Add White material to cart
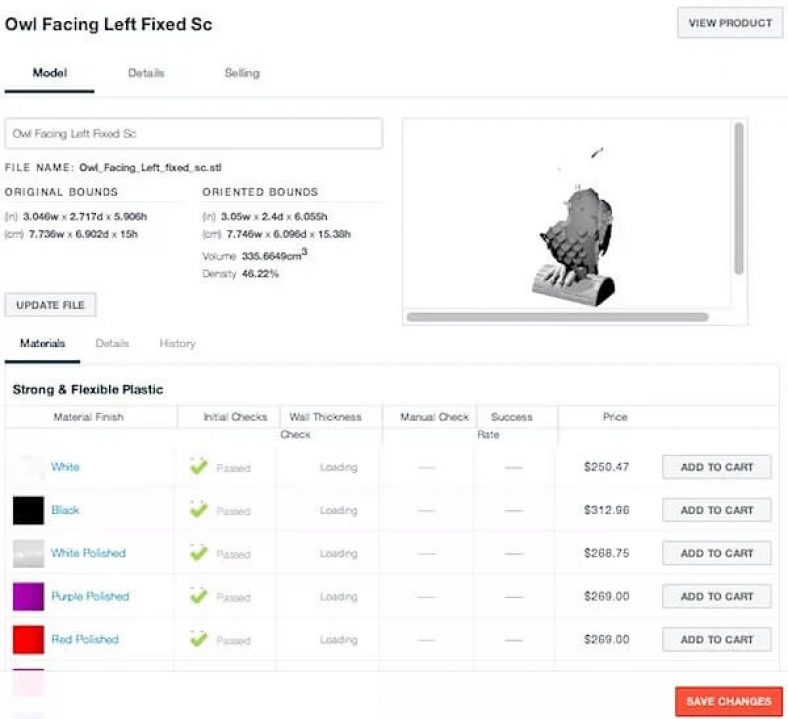Image resolution: width=788 pixels, height=719 pixels. (x=717, y=467)
